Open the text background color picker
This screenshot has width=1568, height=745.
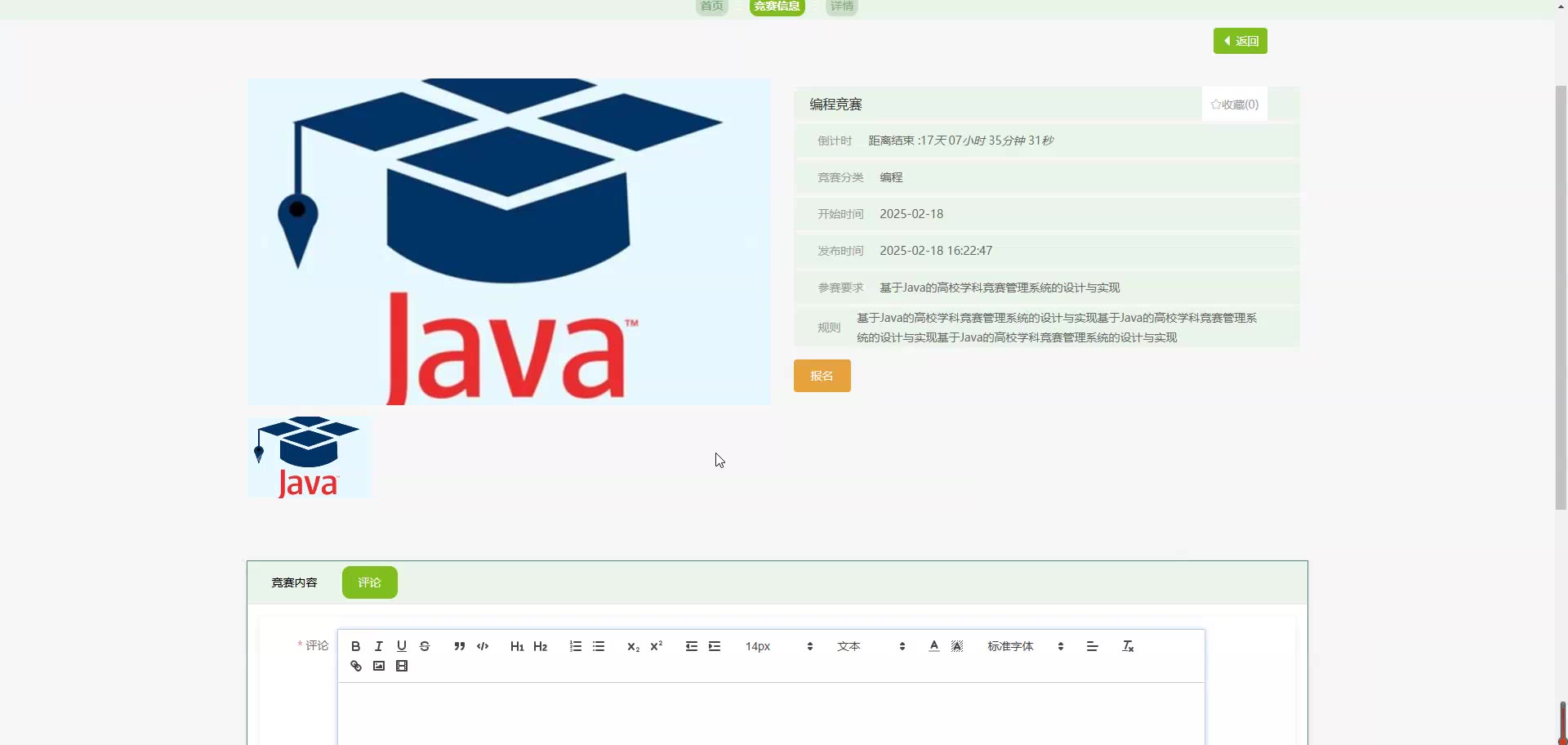957,646
